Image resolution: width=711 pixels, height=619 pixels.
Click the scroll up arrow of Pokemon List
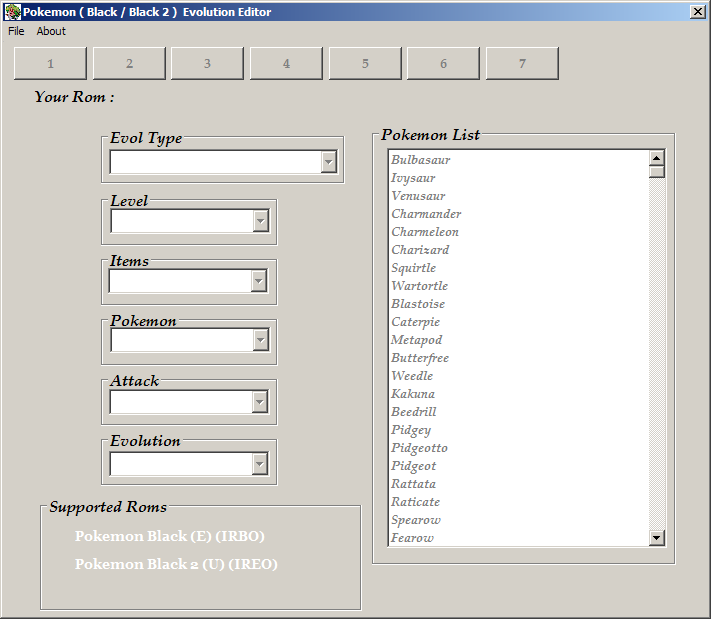pyautogui.click(x=657, y=158)
